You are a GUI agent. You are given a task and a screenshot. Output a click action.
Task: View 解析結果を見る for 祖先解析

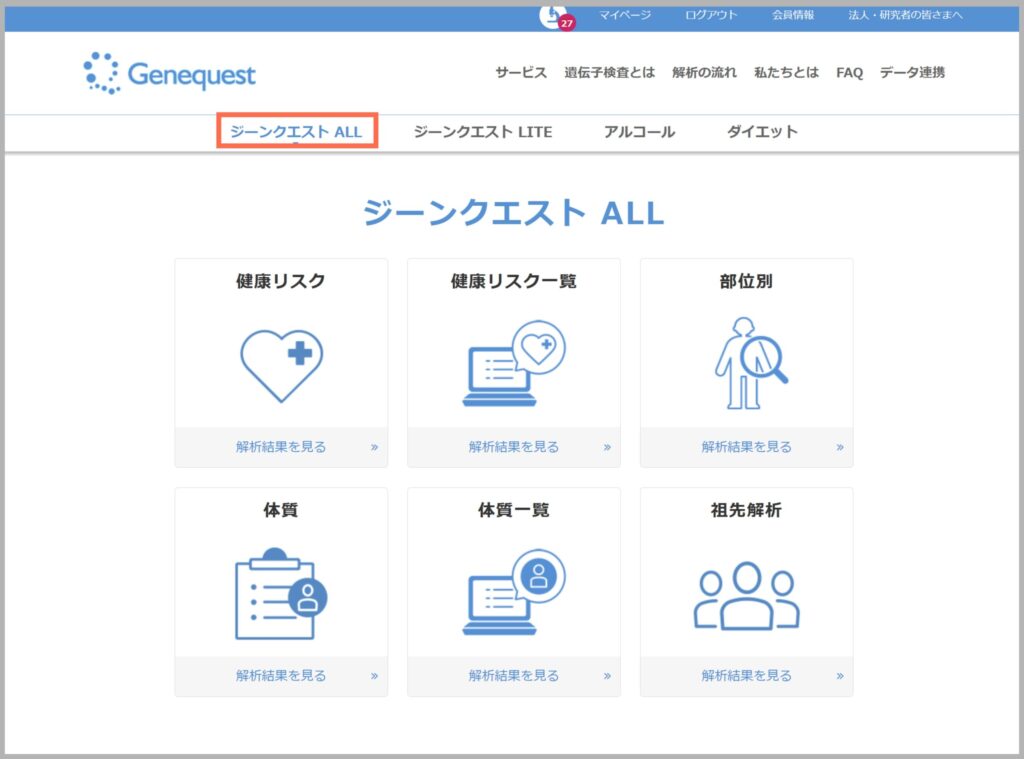pyautogui.click(x=746, y=676)
